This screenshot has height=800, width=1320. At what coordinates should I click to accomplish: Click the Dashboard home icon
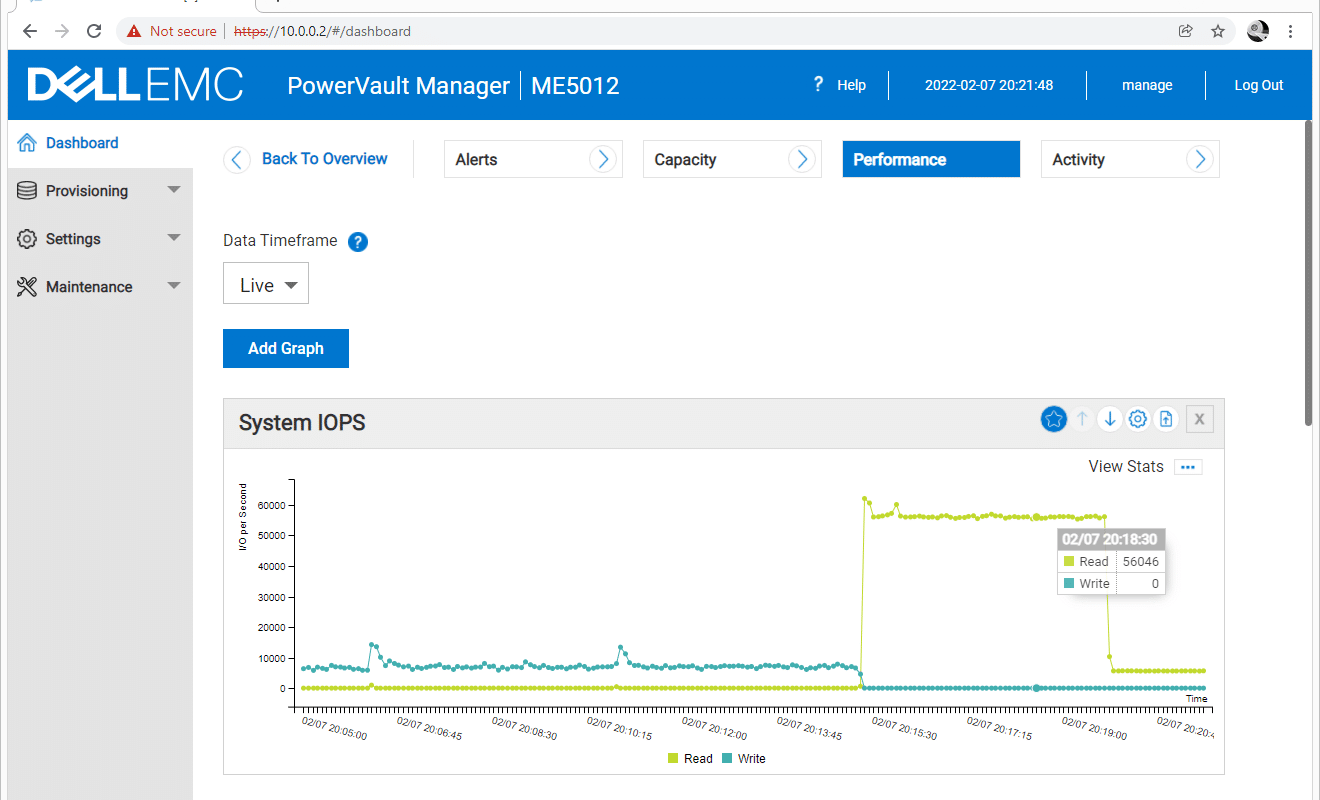(27, 143)
